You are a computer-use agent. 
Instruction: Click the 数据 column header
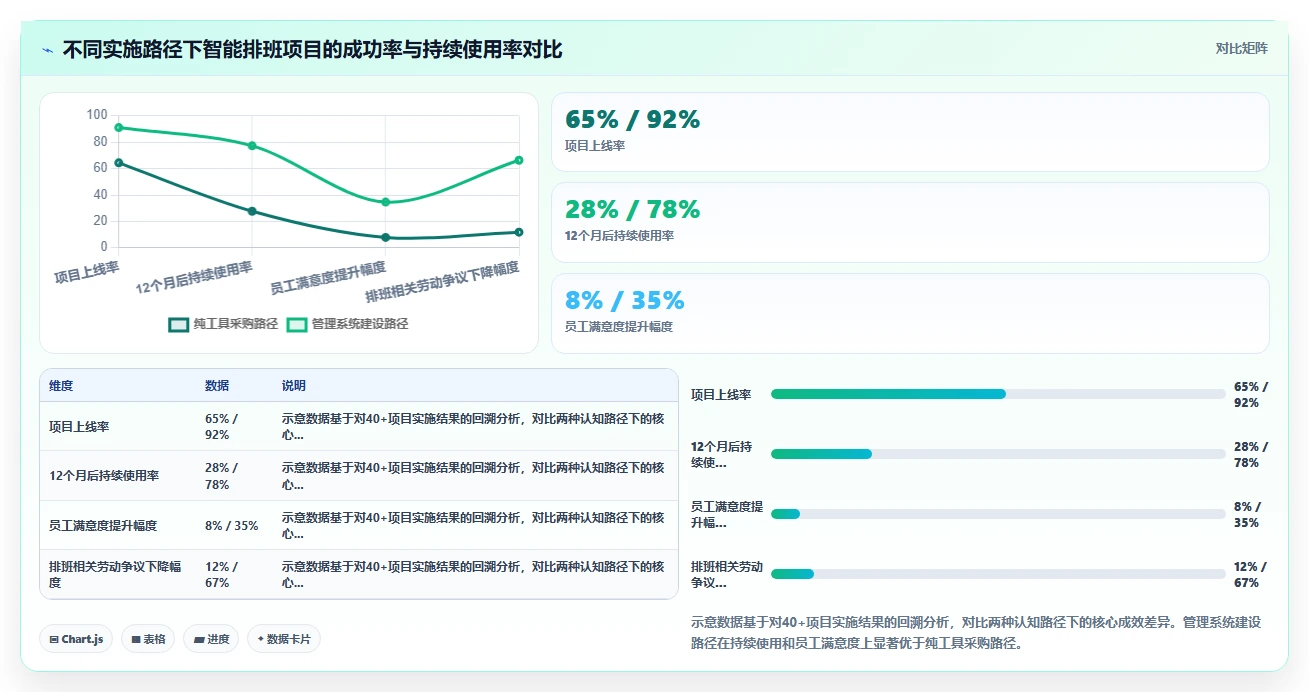[217, 386]
